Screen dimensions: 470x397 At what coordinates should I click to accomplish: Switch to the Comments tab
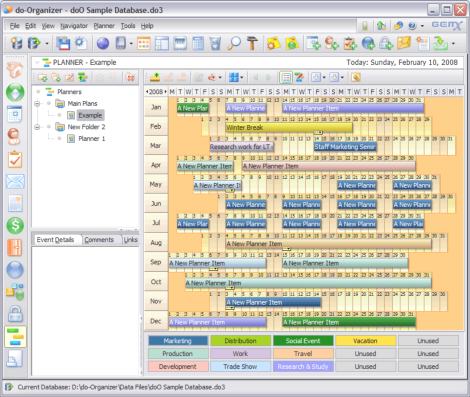(x=99, y=240)
